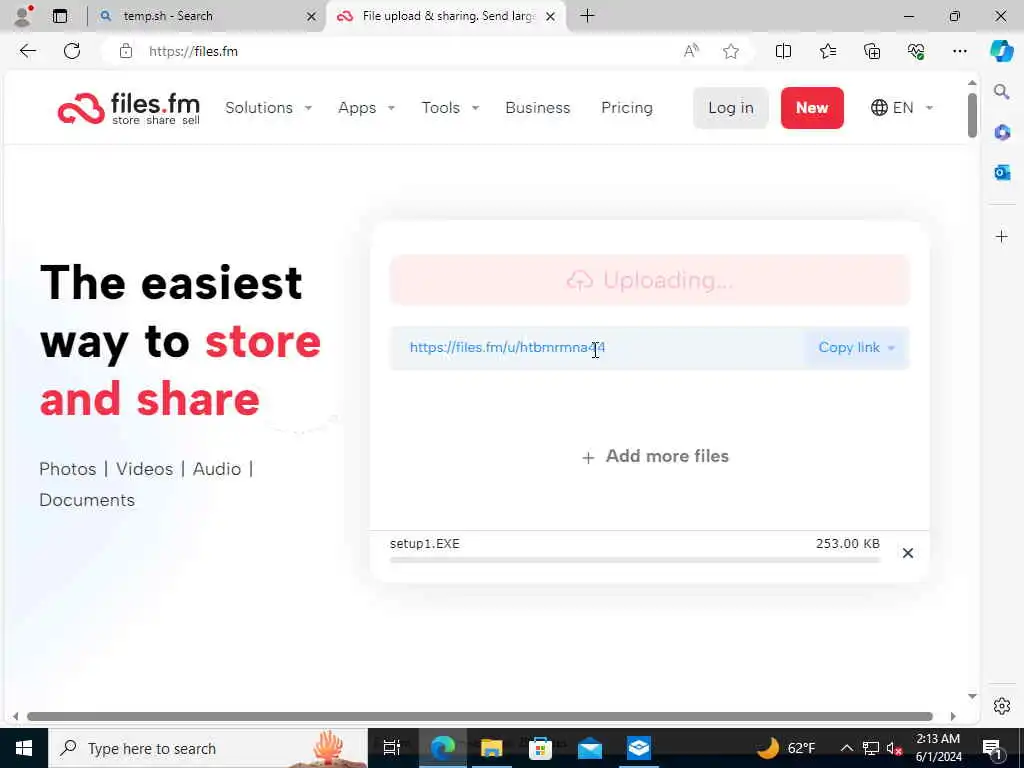1024x768 pixels.
Task: Remove setup1.EXE with the X icon
Action: (x=908, y=553)
